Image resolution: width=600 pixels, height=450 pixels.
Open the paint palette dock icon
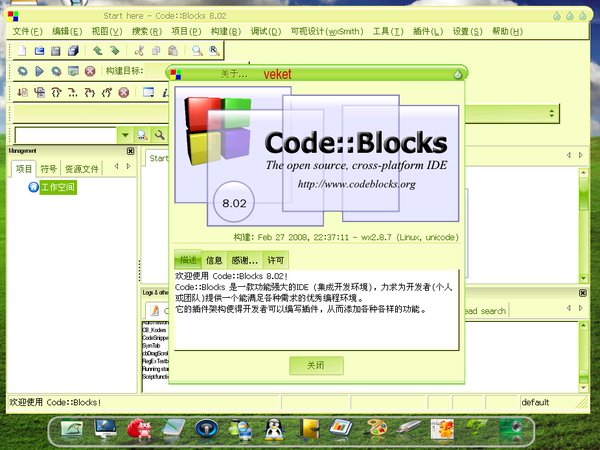377,429
